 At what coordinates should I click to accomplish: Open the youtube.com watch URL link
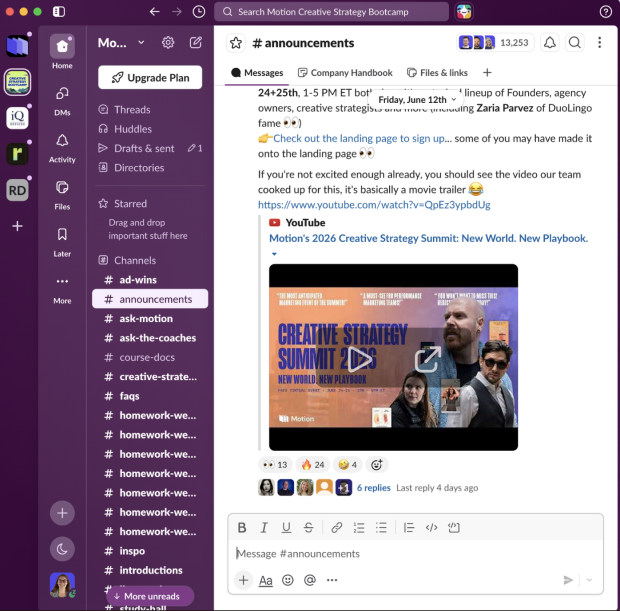tap(374, 205)
